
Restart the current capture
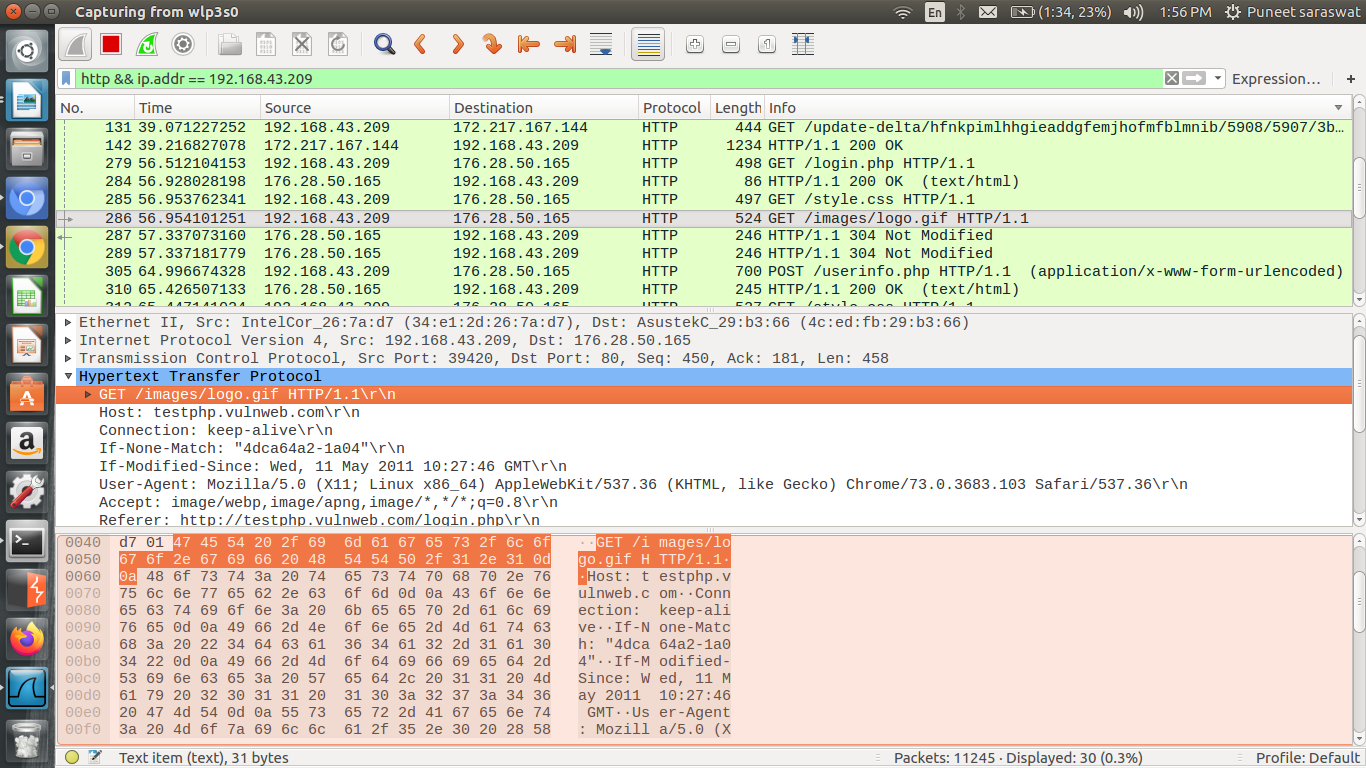pyautogui.click(x=146, y=44)
